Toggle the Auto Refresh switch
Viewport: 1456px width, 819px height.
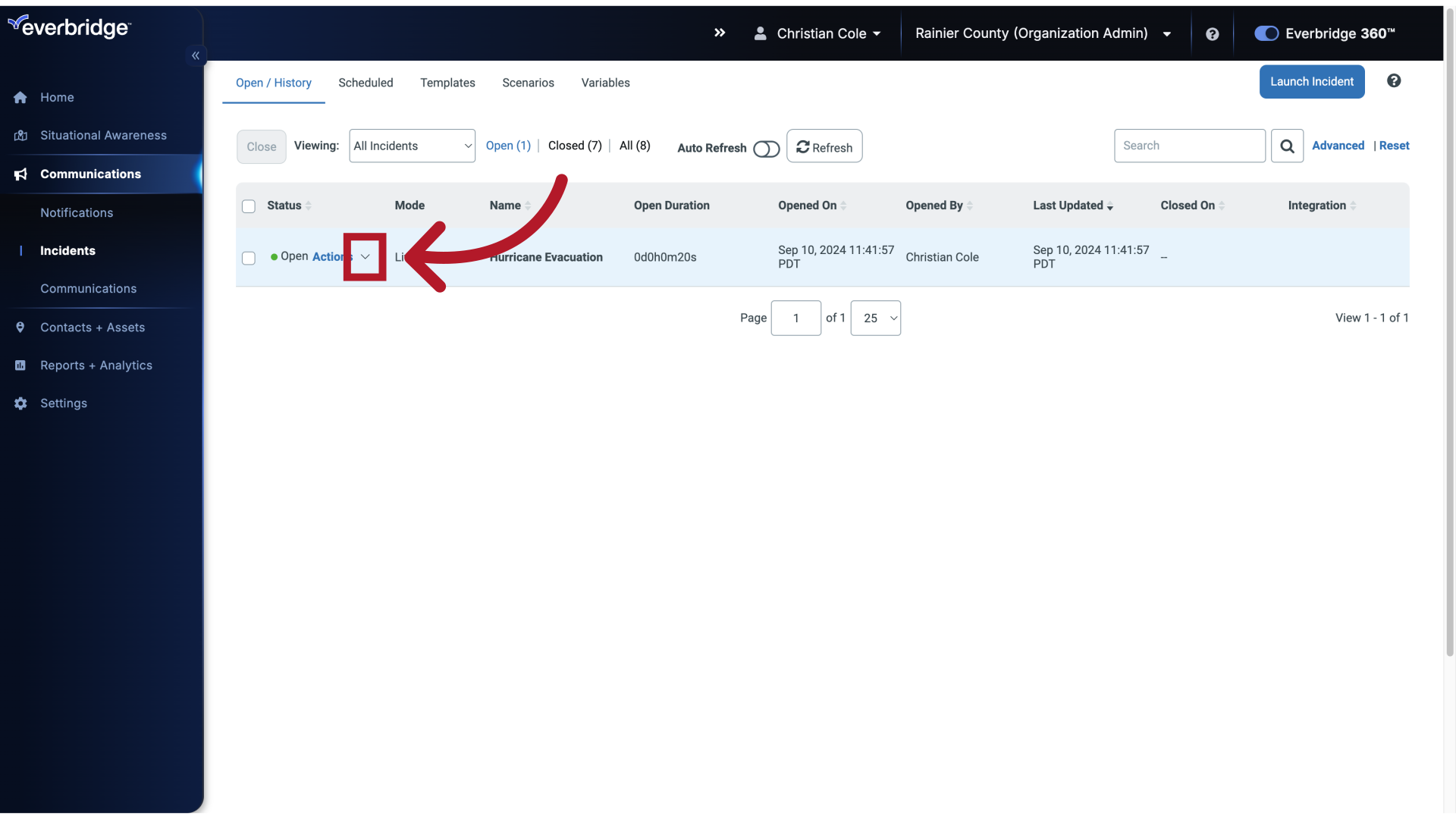765,148
